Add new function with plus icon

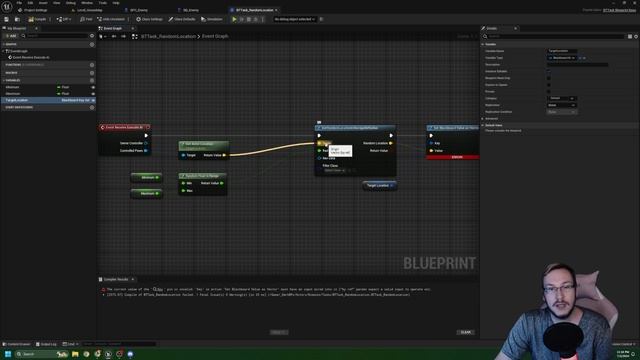(92, 65)
